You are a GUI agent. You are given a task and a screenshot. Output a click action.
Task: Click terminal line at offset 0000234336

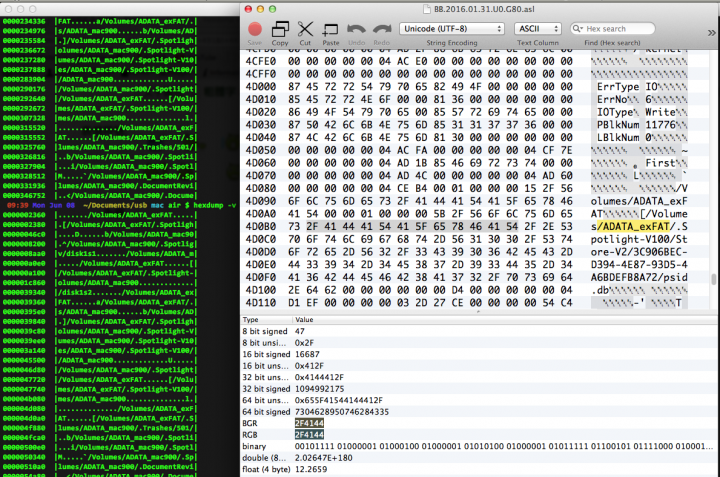click(x=100, y=21)
